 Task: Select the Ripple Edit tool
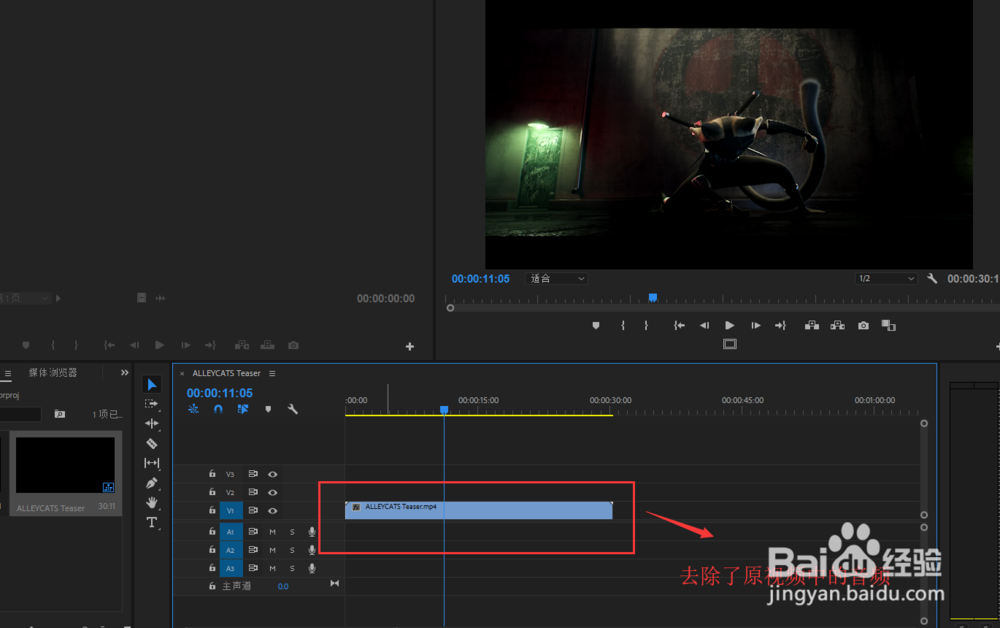coord(152,423)
